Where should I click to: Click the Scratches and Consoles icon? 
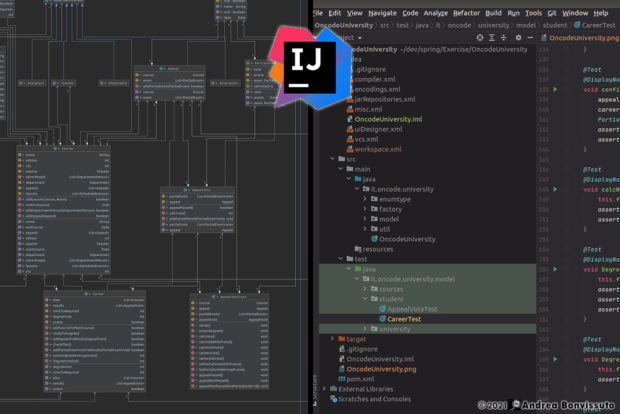coord(334,399)
